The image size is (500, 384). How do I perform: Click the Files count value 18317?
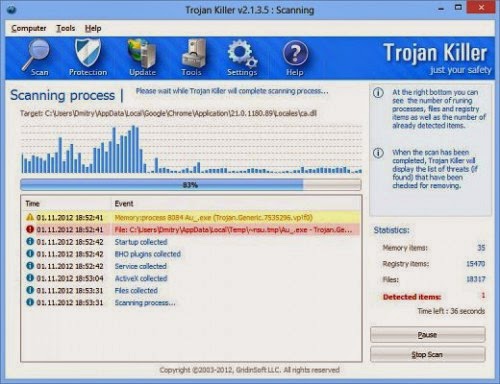point(475,279)
